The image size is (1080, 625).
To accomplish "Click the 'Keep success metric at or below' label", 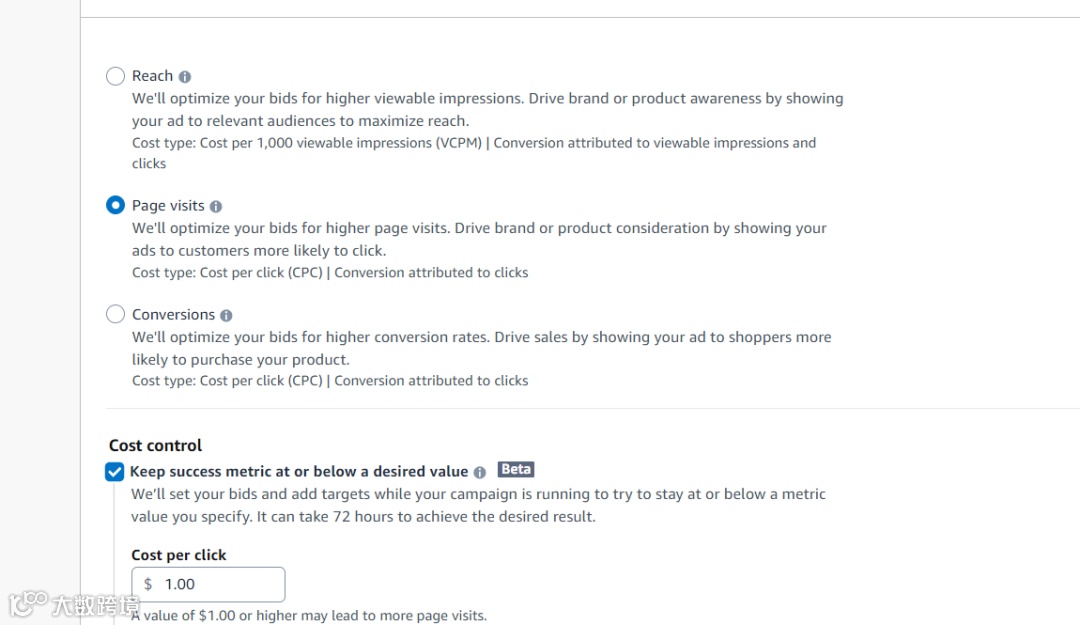I will [298, 472].
